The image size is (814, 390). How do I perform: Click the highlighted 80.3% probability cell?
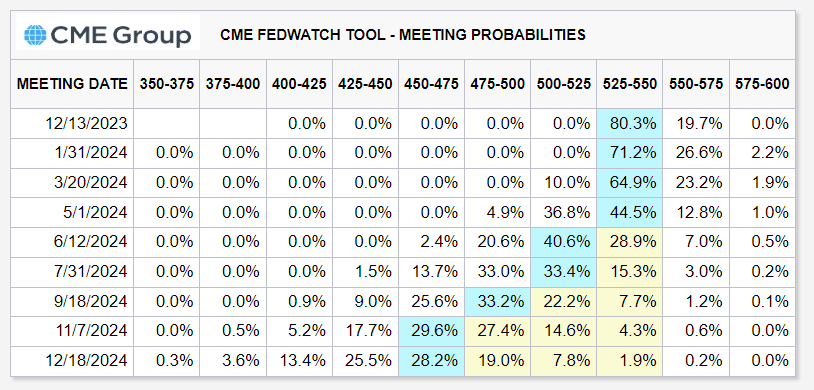point(630,124)
